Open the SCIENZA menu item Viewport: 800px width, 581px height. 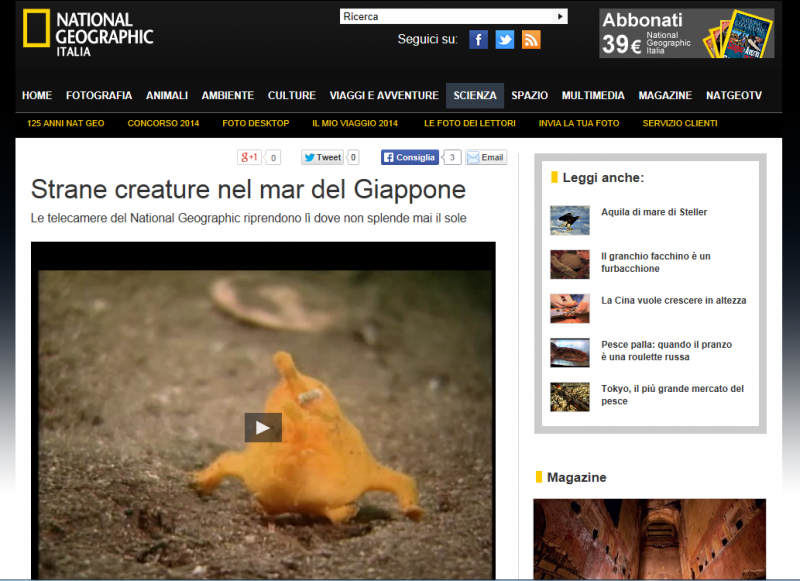coord(474,96)
